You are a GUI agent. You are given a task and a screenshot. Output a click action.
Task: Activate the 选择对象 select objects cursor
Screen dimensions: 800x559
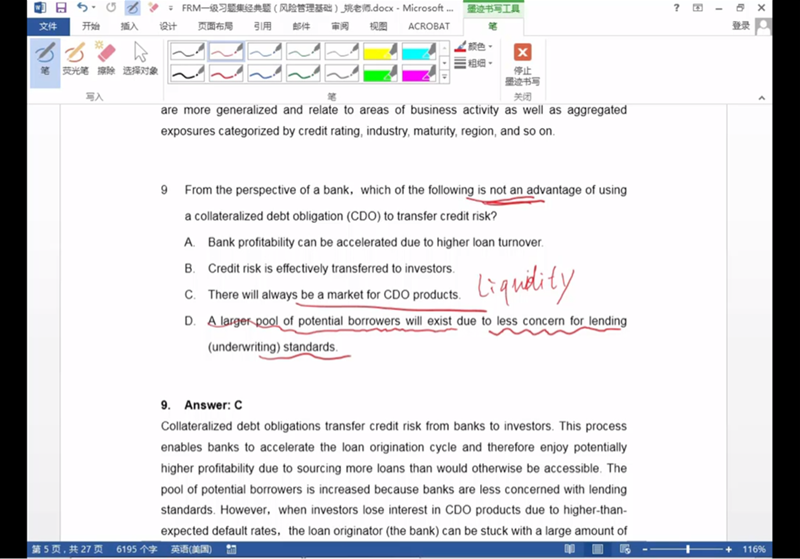pyautogui.click(x=140, y=59)
